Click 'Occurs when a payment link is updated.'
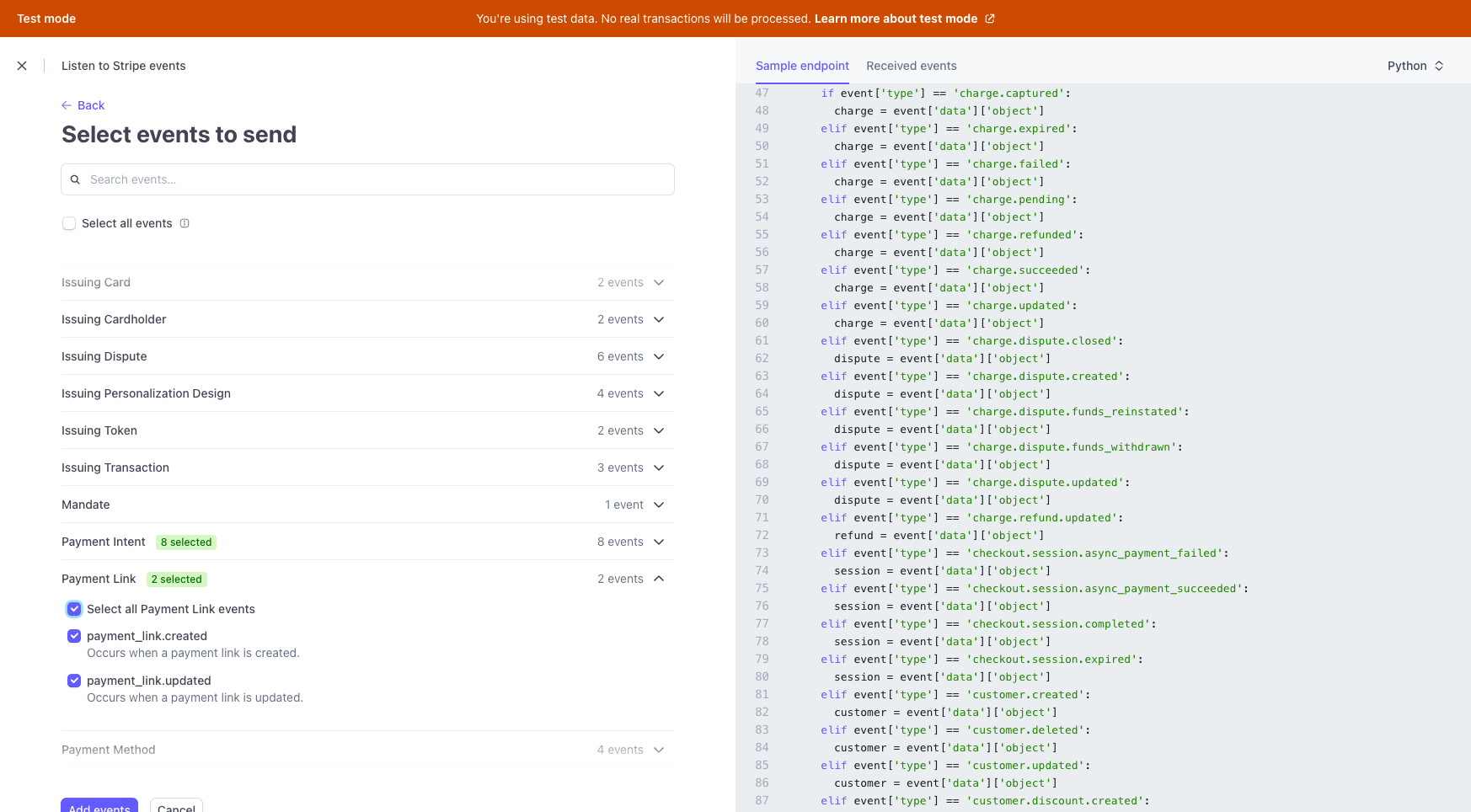Image resolution: width=1471 pixels, height=812 pixels. click(x=195, y=697)
